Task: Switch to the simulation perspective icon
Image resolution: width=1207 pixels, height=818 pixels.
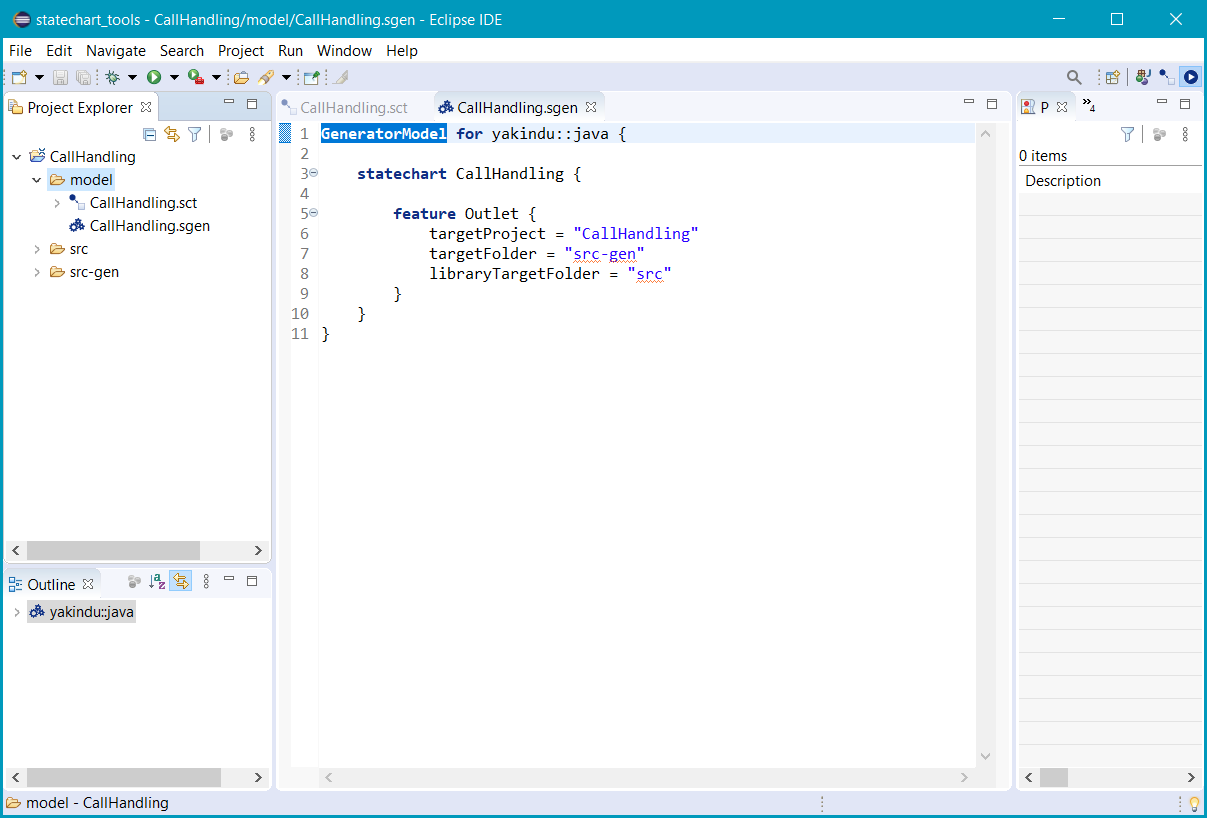Action: (1190, 77)
